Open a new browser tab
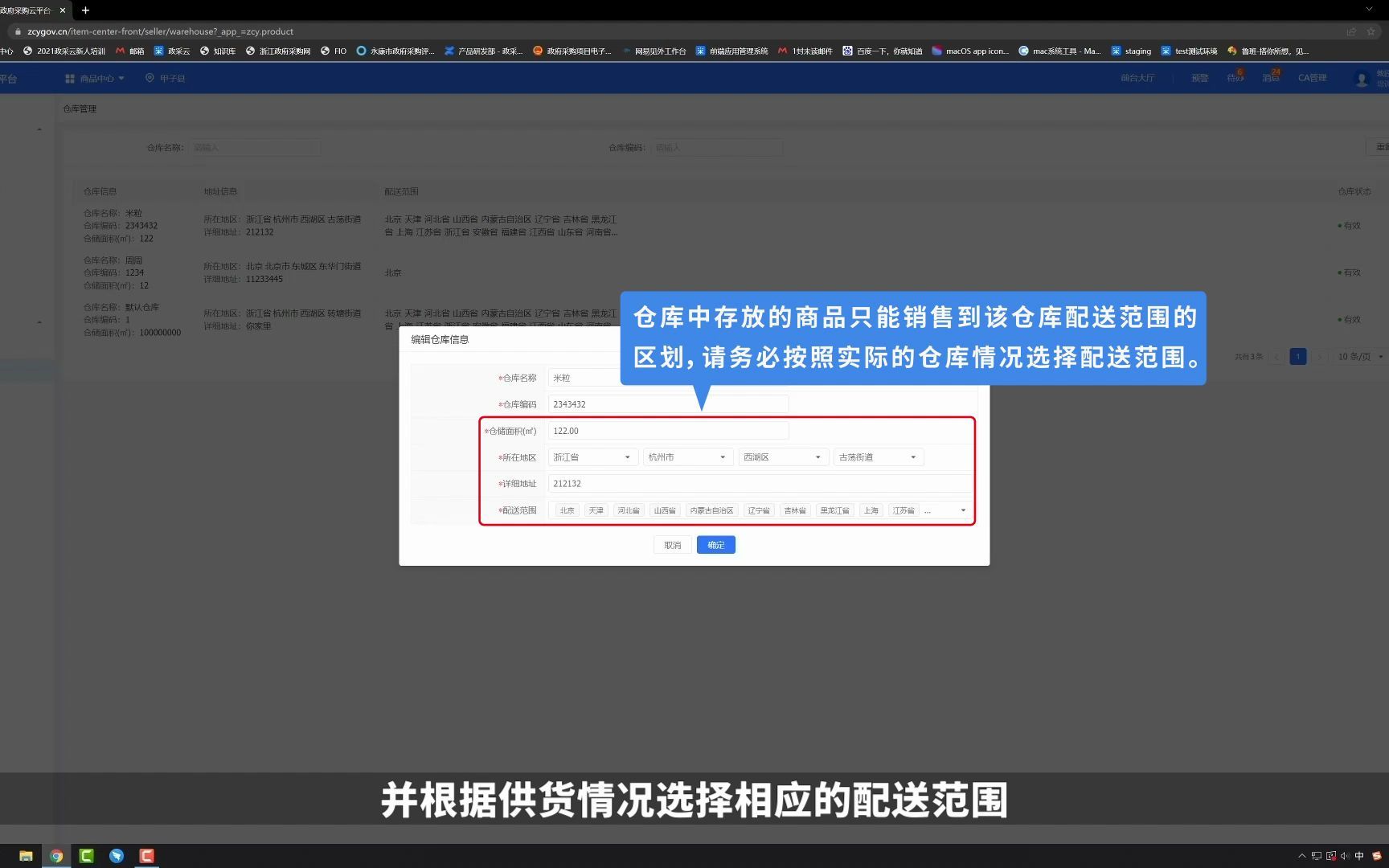 (x=85, y=10)
